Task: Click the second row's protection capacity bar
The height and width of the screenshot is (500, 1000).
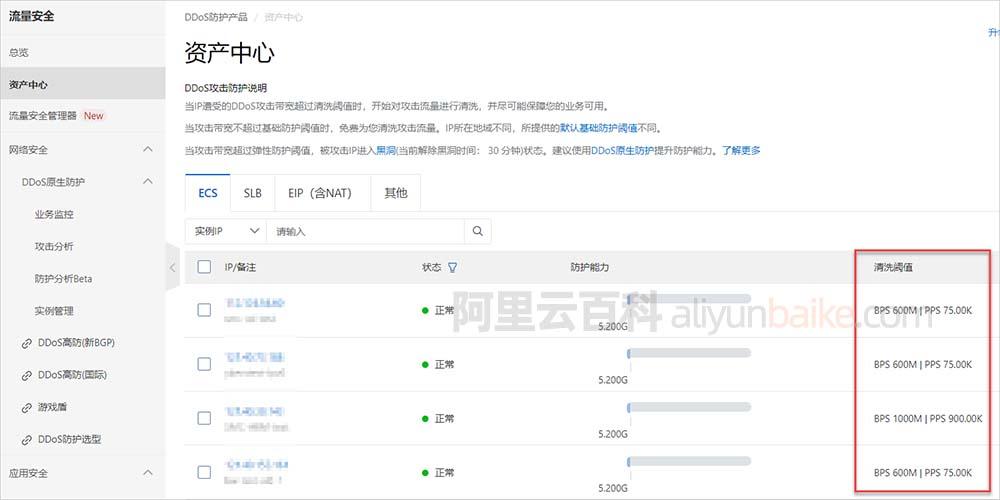Action: pyautogui.click(x=689, y=353)
